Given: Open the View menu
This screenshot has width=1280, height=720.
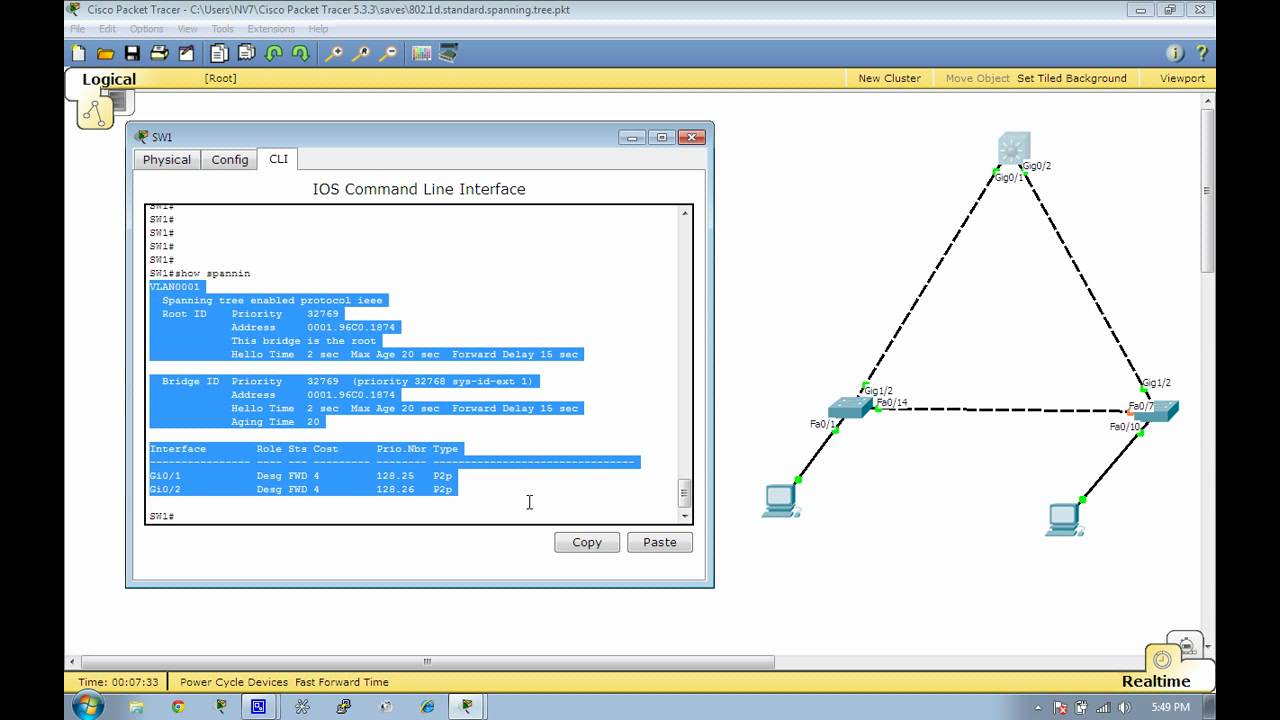Looking at the screenshot, I should (187, 29).
